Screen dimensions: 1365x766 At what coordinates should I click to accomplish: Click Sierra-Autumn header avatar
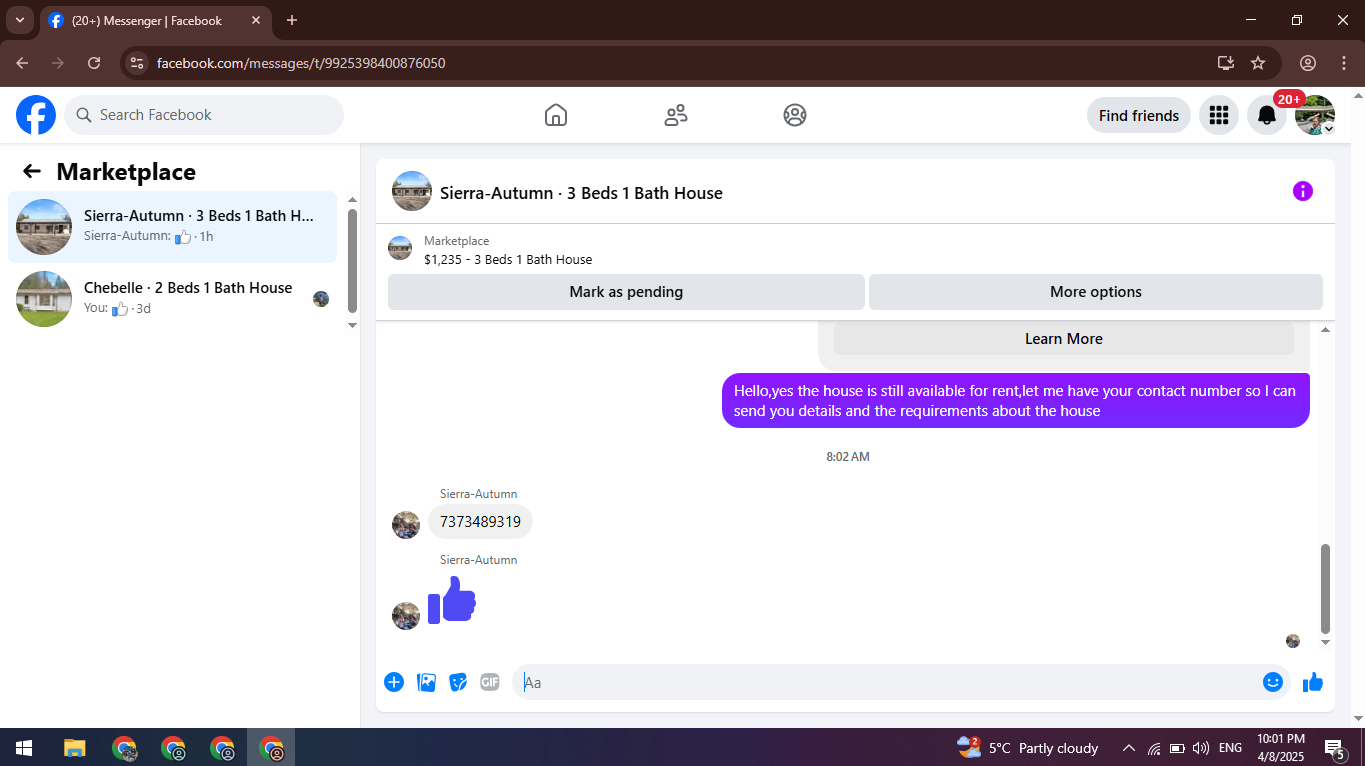click(412, 191)
